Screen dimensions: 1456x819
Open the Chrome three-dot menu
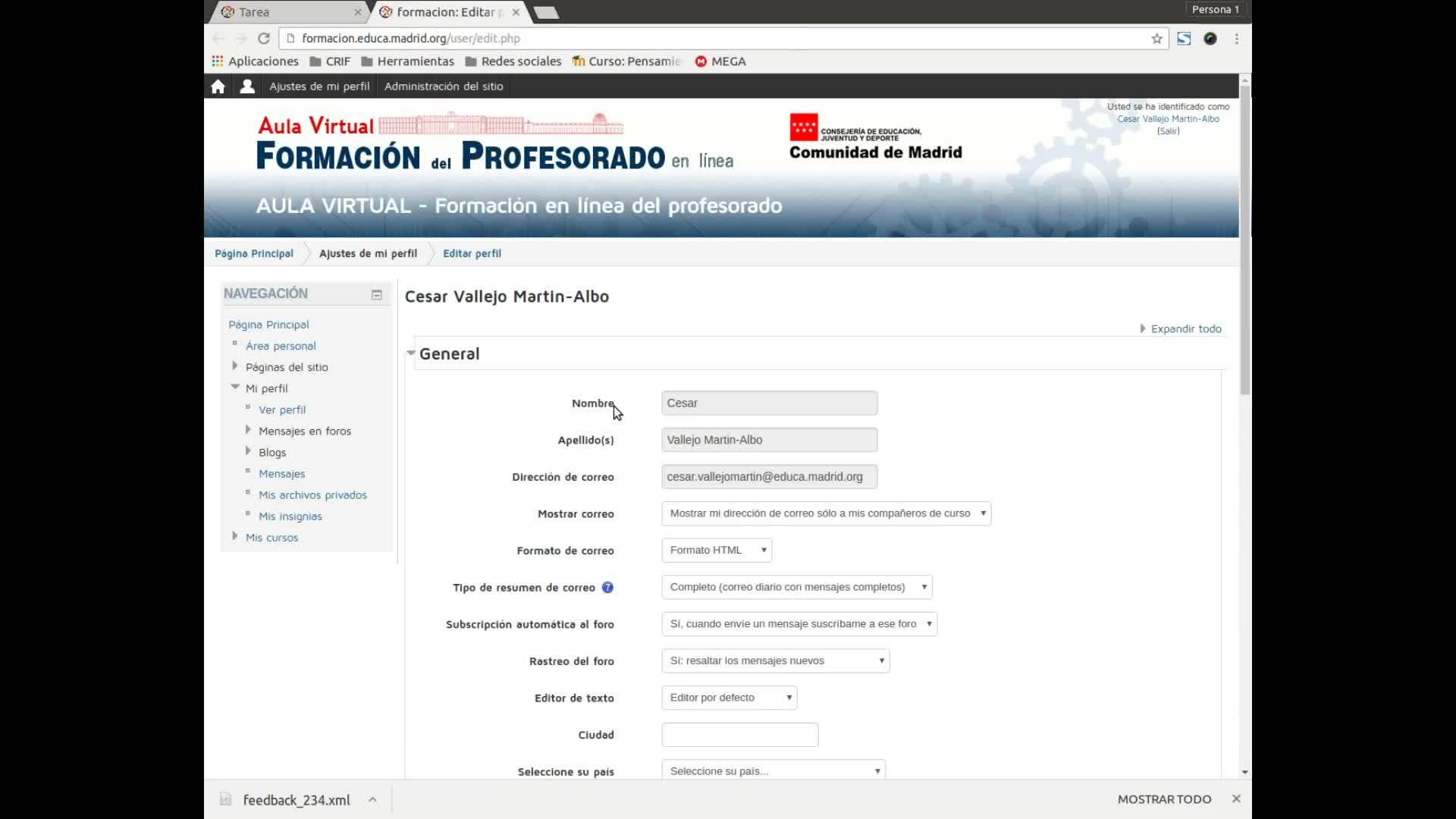point(1236,39)
